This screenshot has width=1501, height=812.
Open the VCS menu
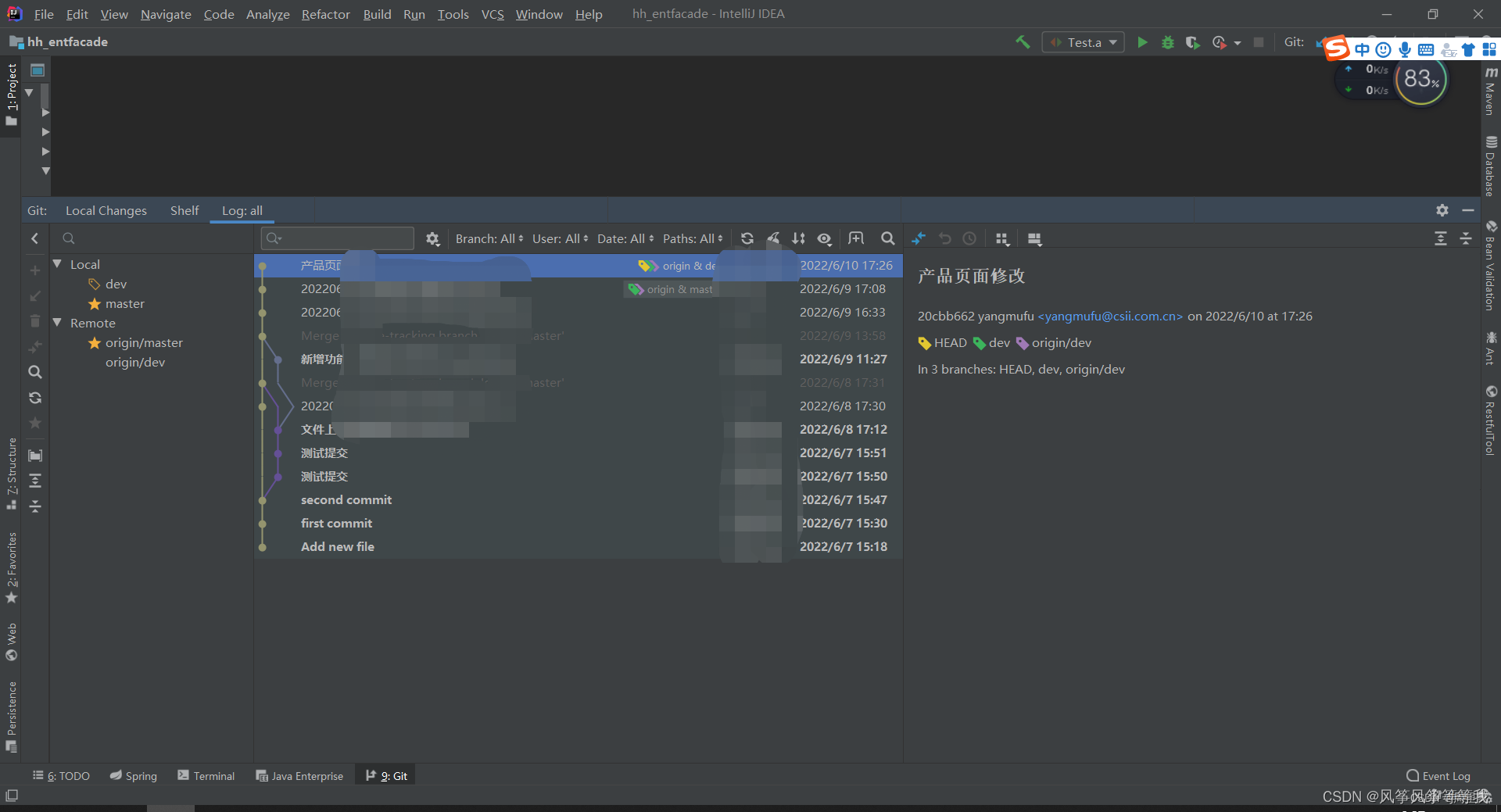[493, 14]
